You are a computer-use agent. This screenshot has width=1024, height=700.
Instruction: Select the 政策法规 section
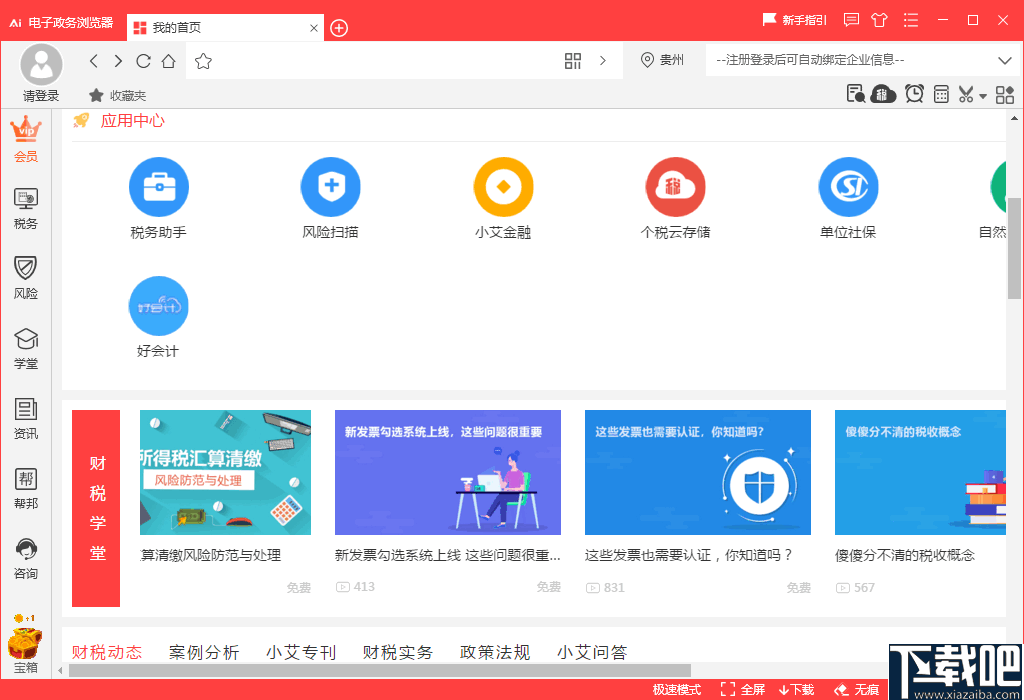pyautogui.click(x=498, y=651)
